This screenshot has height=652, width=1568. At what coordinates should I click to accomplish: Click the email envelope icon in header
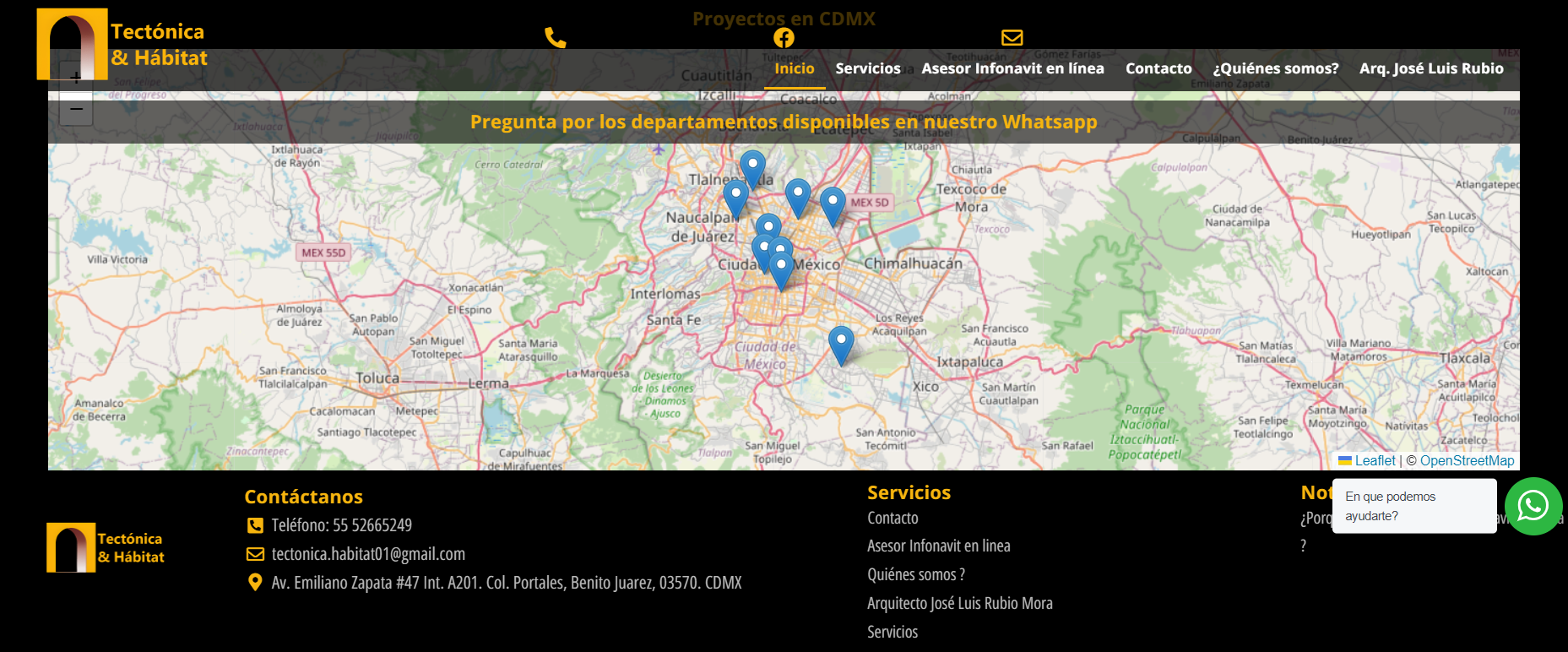1012,37
